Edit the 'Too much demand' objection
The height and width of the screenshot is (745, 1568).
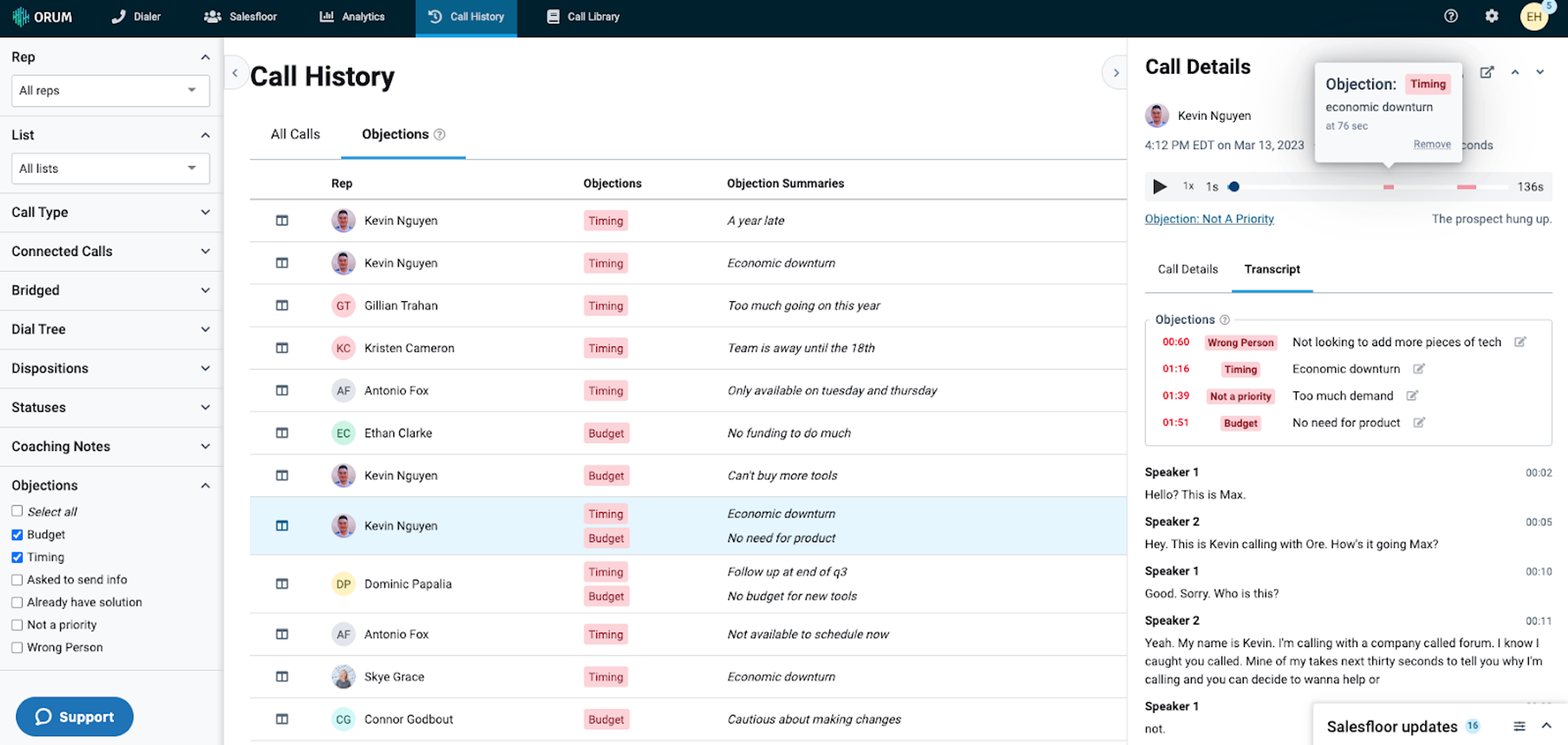[1412, 396]
